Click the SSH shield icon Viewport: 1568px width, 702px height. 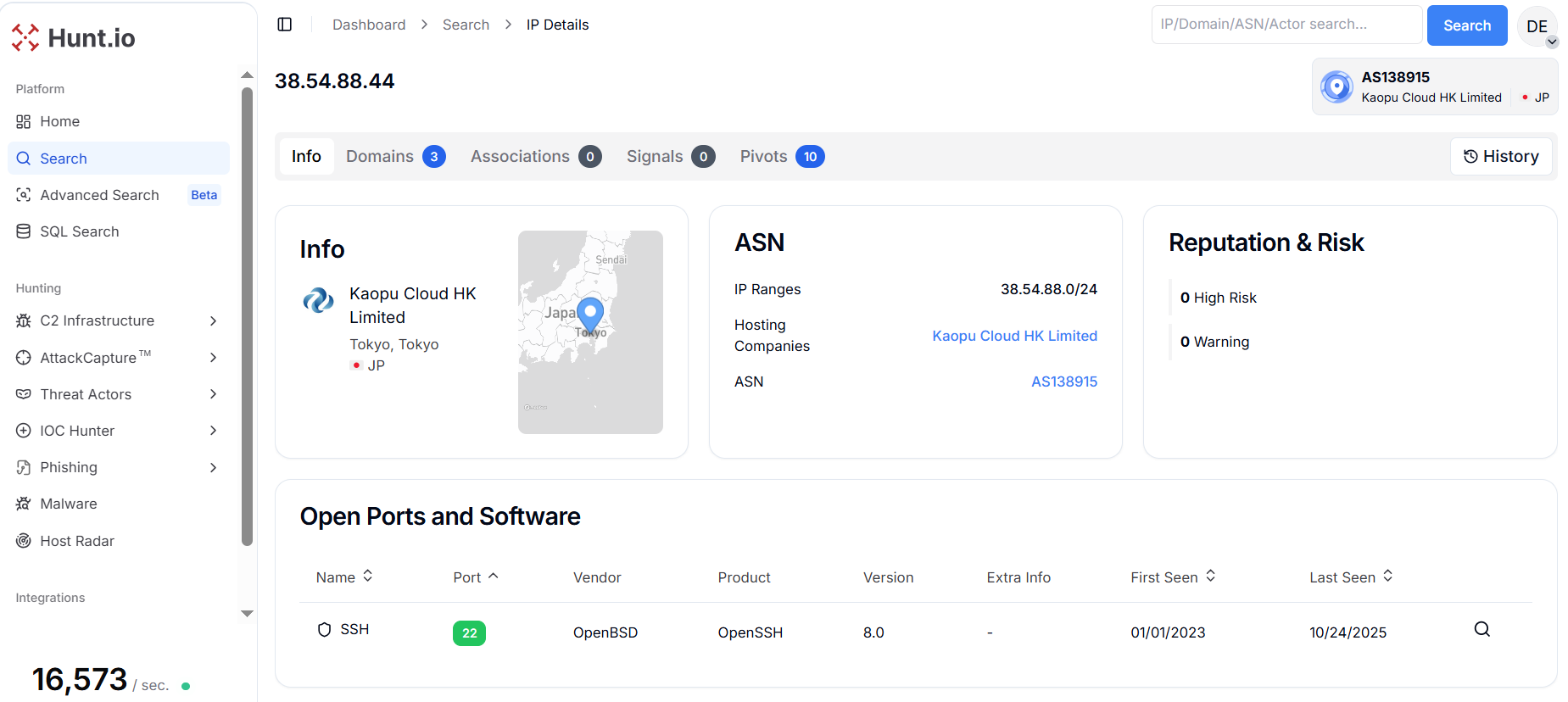(x=324, y=629)
